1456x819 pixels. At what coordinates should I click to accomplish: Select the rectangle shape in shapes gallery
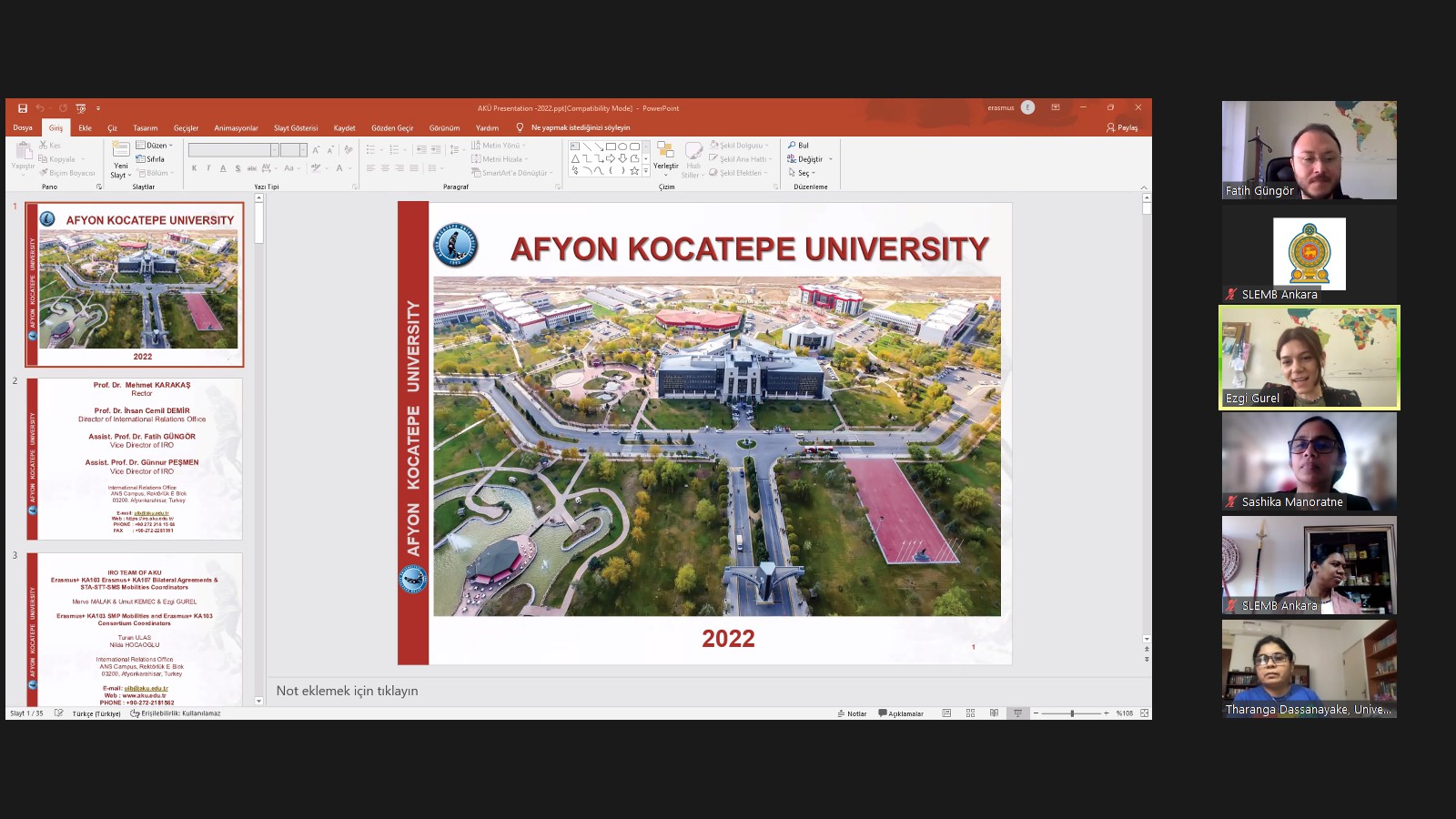click(x=611, y=147)
